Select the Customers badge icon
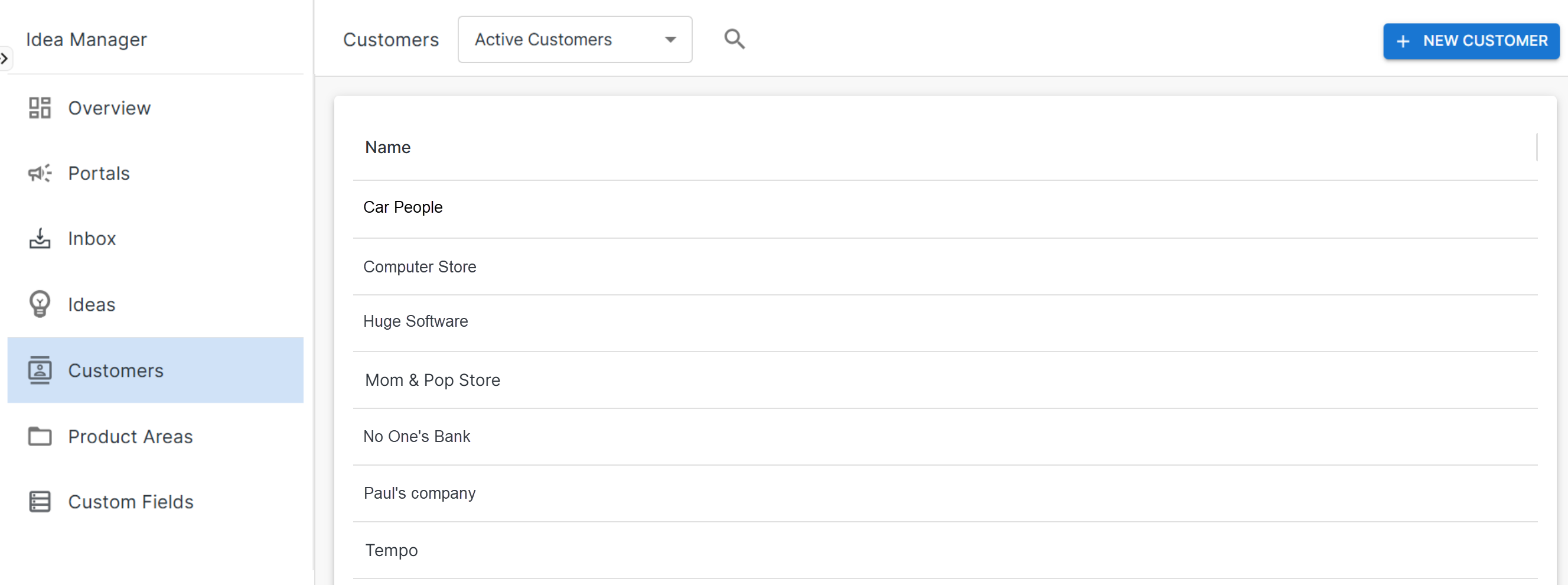Image resolution: width=1568 pixels, height=585 pixels. [40, 369]
